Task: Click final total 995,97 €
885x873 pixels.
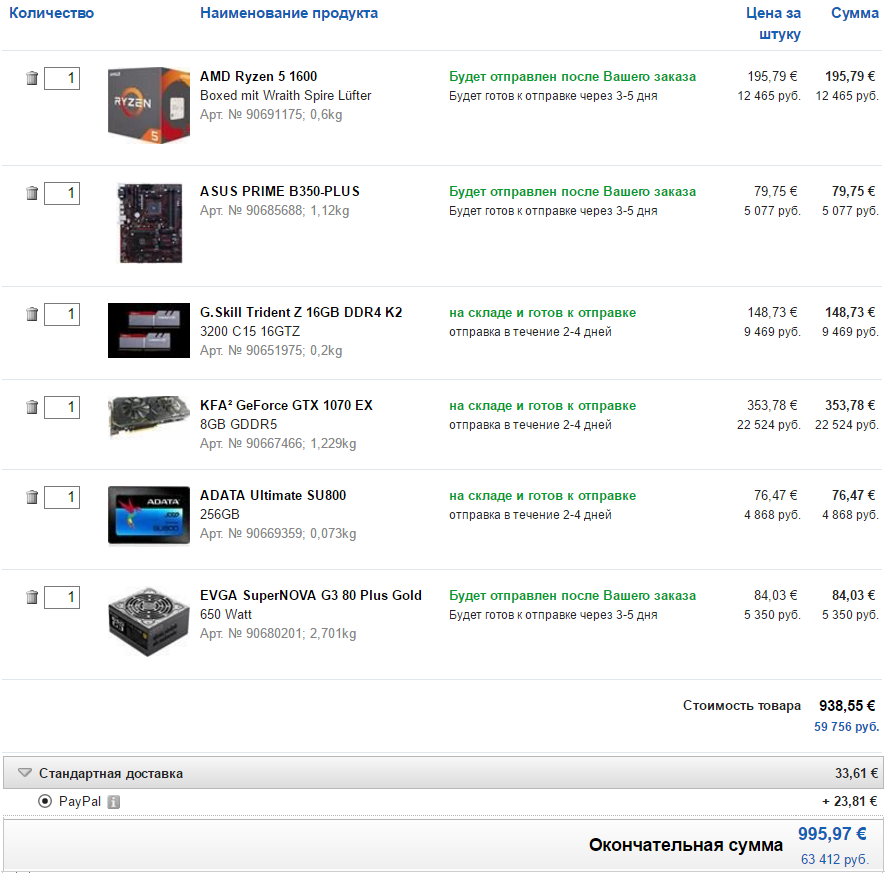Action: 832,833
